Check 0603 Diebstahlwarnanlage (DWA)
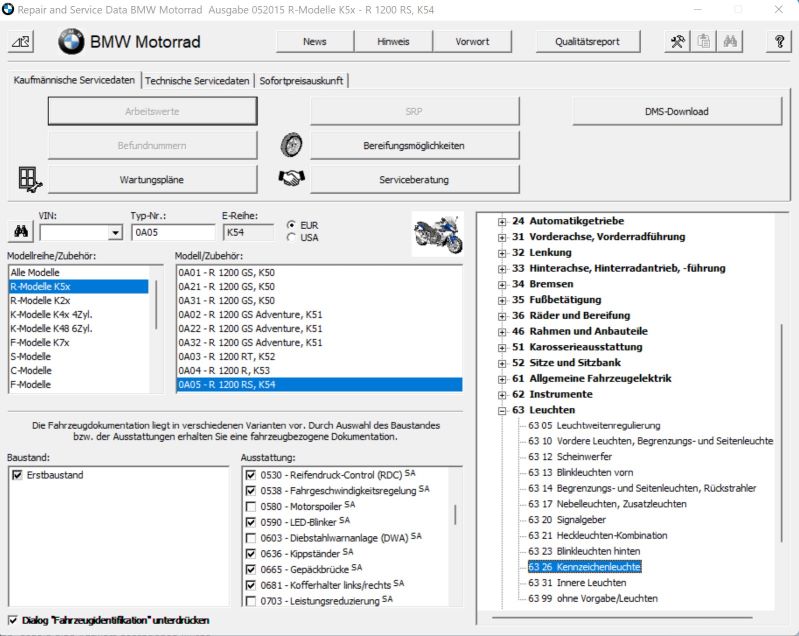This screenshot has height=636, width=799. pos(251,538)
